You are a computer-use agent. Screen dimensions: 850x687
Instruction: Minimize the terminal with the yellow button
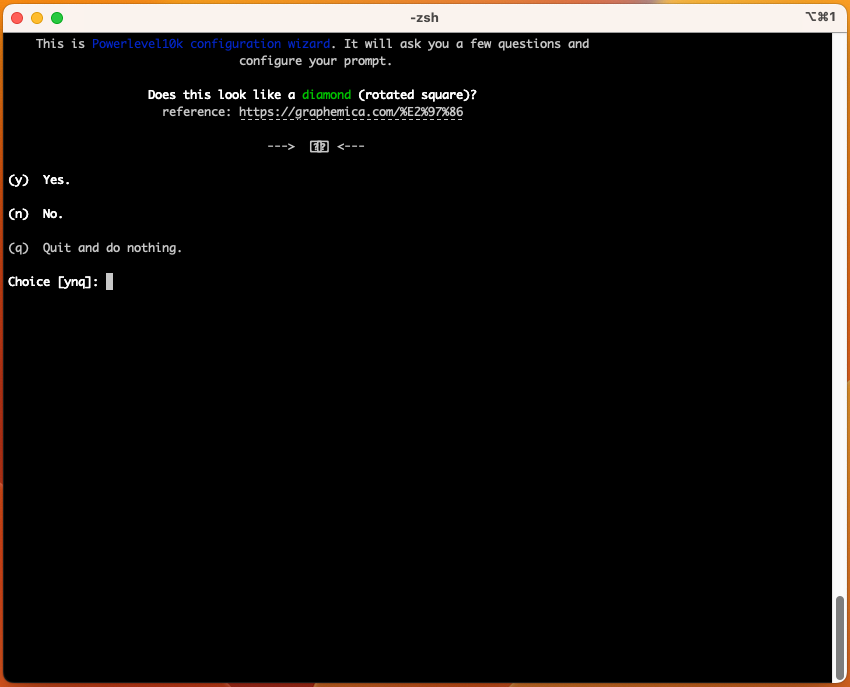point(37,18)
